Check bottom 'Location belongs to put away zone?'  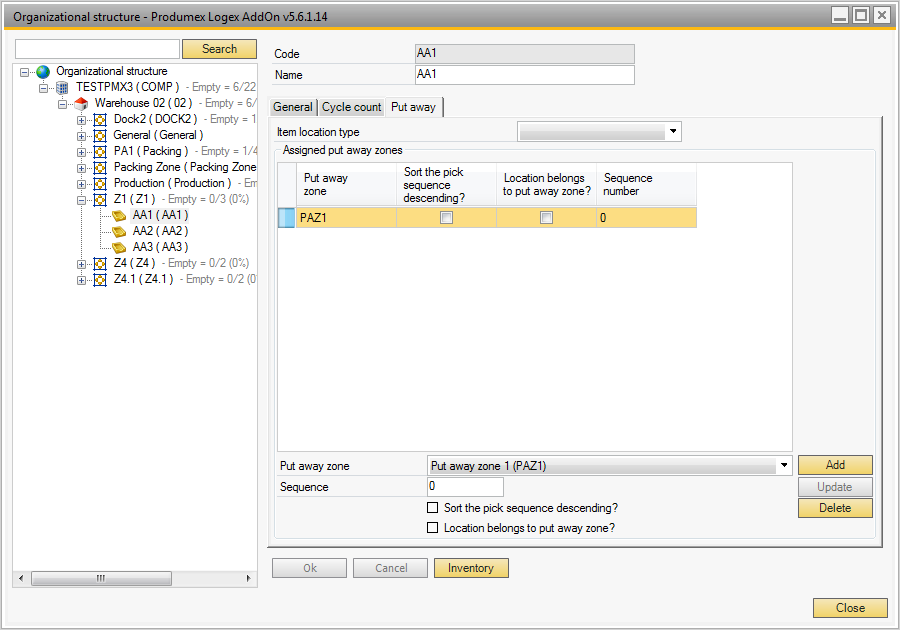click(433, 528)
